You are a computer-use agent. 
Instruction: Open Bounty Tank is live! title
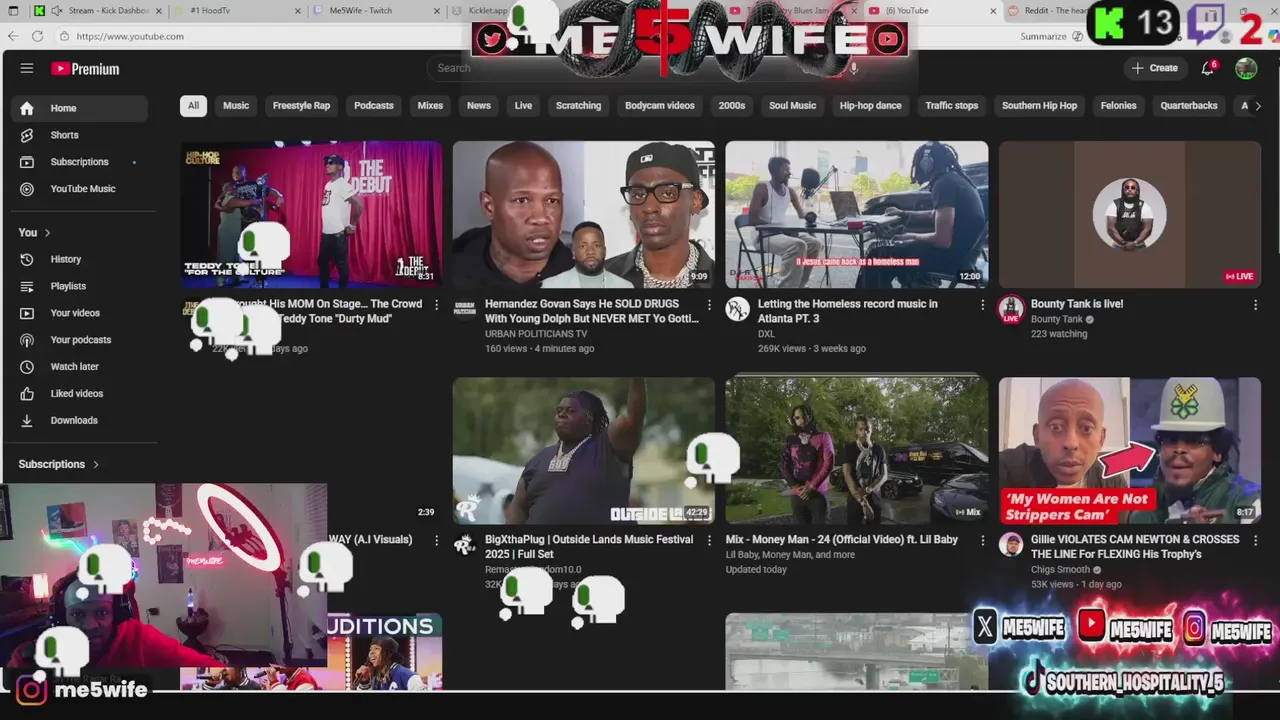[x=1077, y=304]
